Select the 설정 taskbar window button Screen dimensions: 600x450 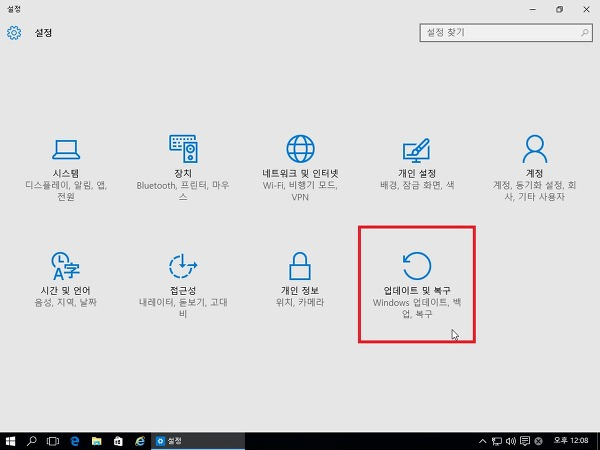198,441
